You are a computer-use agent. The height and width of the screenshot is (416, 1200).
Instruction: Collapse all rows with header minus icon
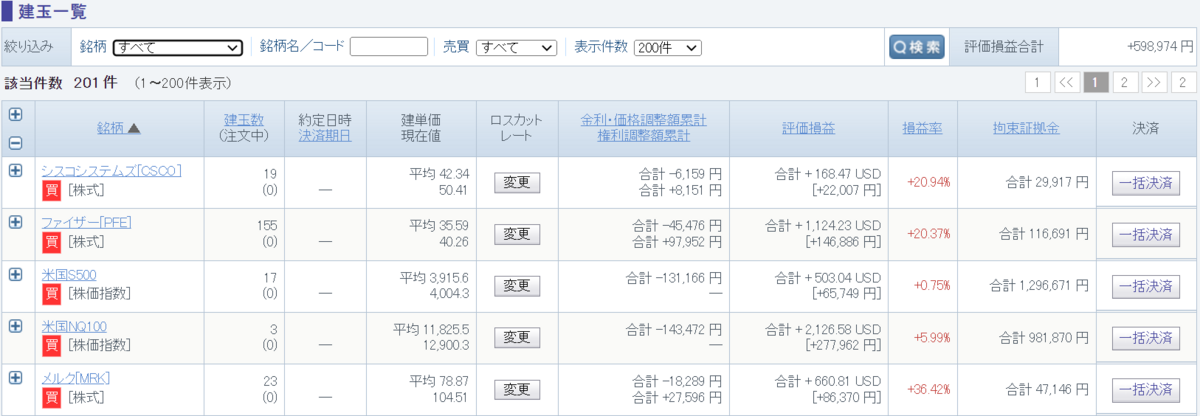coord(15,142)
